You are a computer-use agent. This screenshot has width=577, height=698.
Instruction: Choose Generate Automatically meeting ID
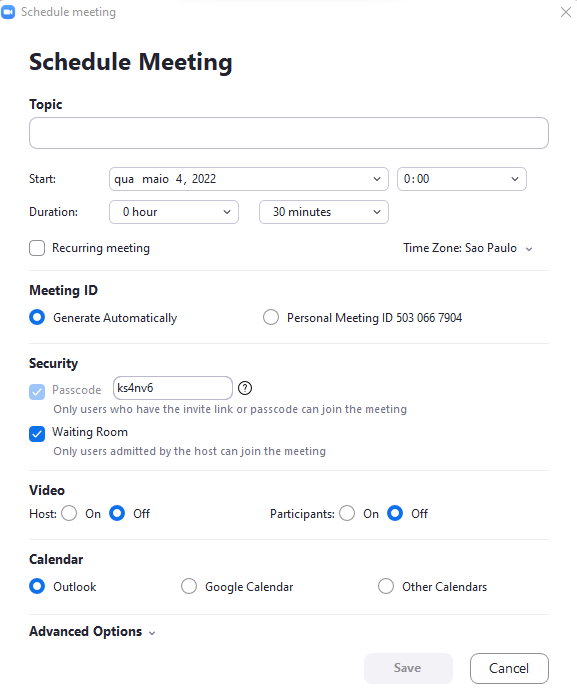(x=37, y=317)
